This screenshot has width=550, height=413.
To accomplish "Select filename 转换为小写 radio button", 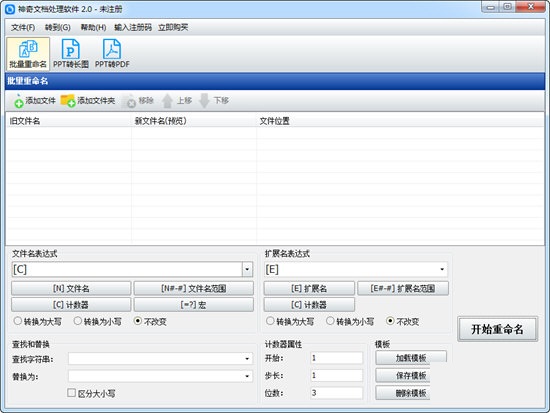I will coord(78,321).
